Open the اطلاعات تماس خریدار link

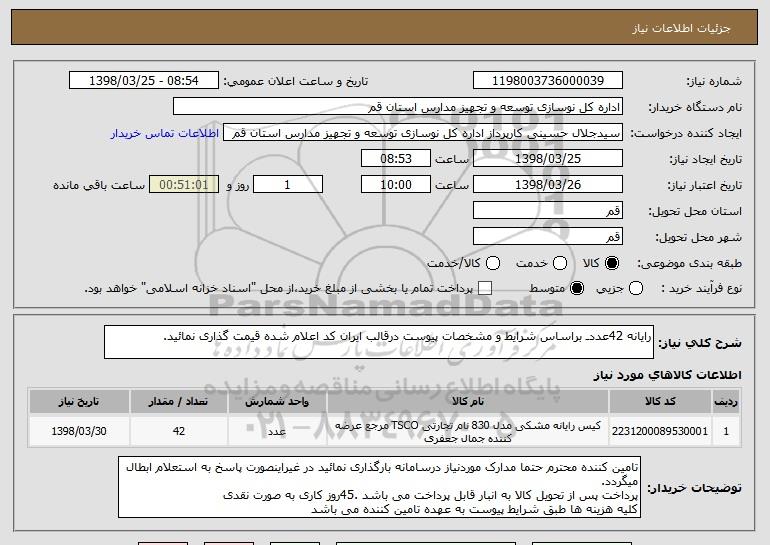tap(165, 134)
